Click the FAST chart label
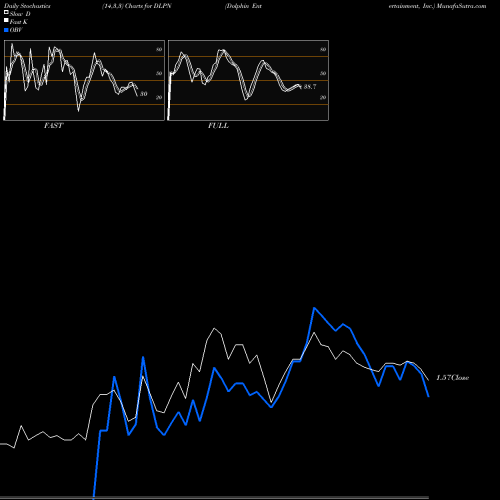The height and width of the screenshot is (500, 500). (53, 126)
